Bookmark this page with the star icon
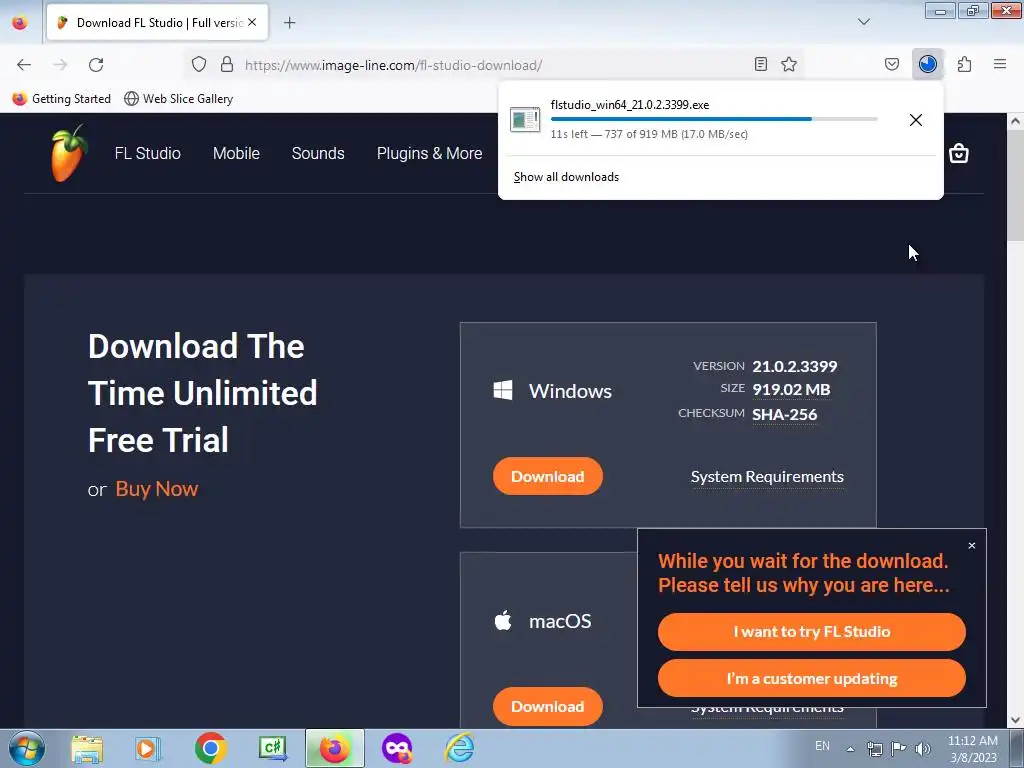The width and height of the screenshot is (1024, 768). tap(789, 64)
